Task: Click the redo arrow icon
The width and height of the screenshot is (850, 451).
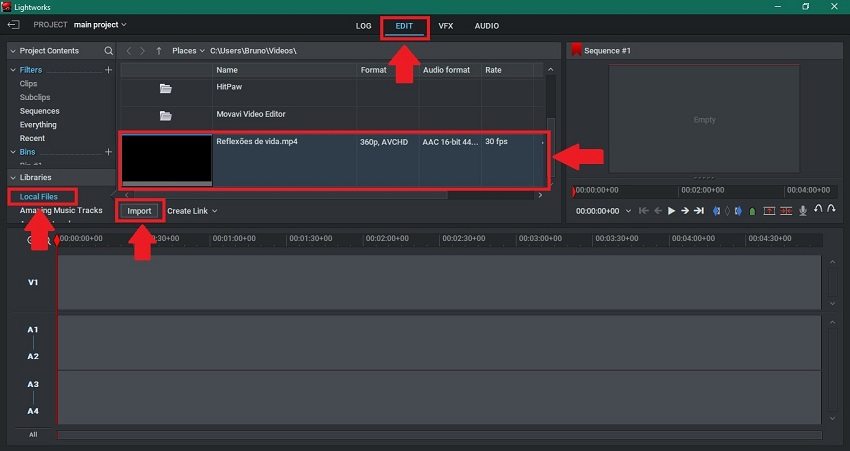Action: (x=832, y=210)
